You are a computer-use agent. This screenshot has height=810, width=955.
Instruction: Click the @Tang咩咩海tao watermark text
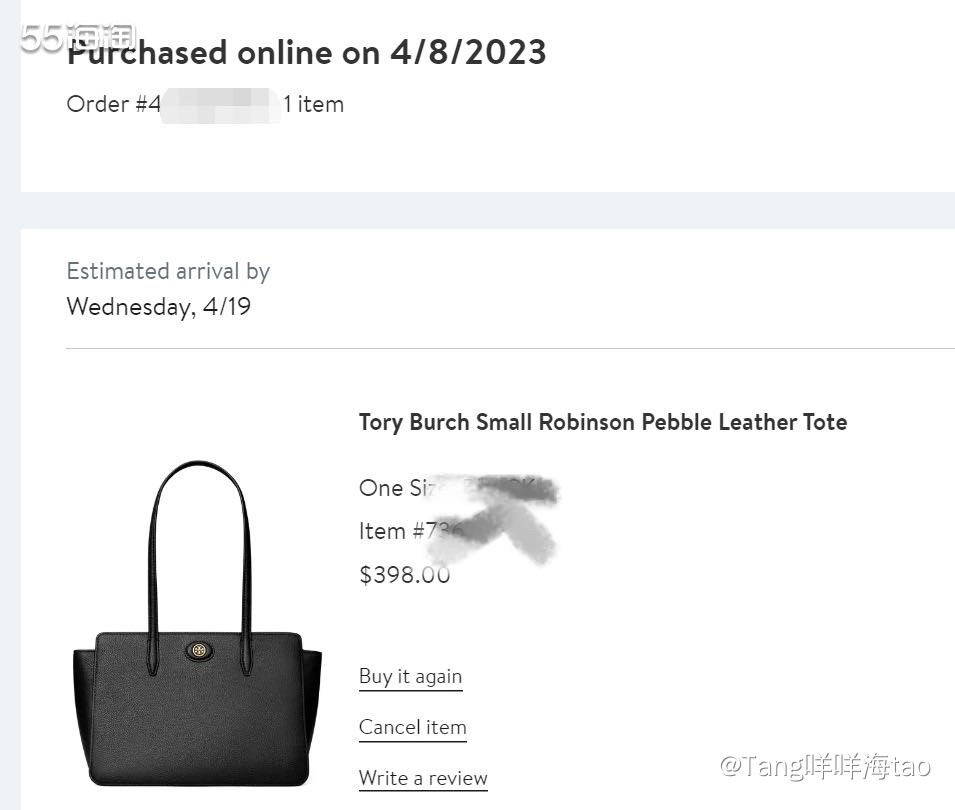click(825, 767)
